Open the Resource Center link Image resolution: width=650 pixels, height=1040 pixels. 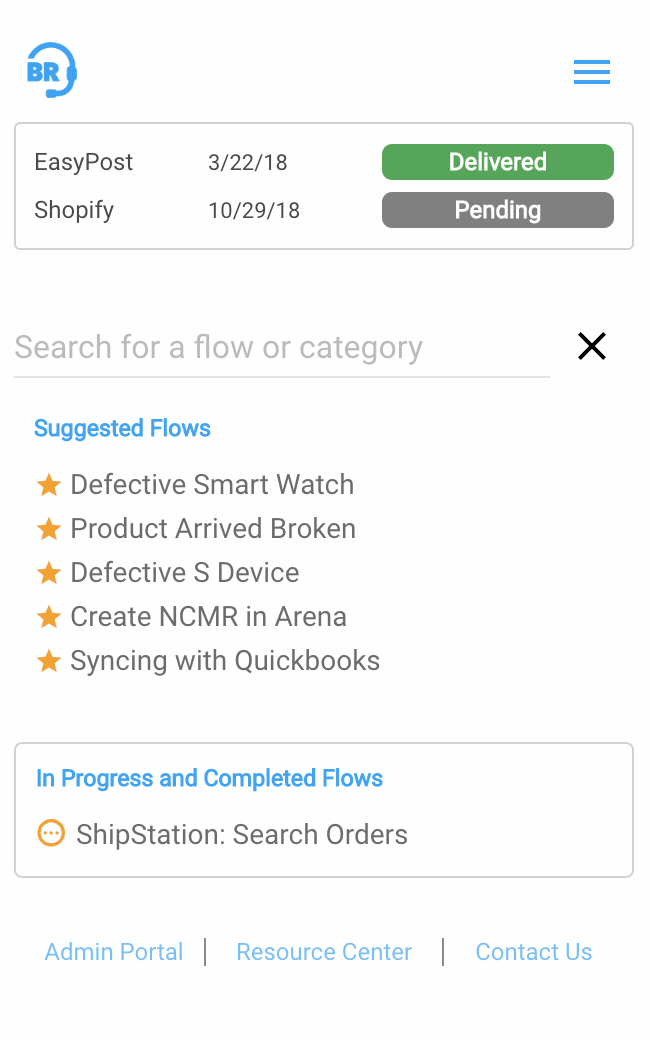coord(324,952)
